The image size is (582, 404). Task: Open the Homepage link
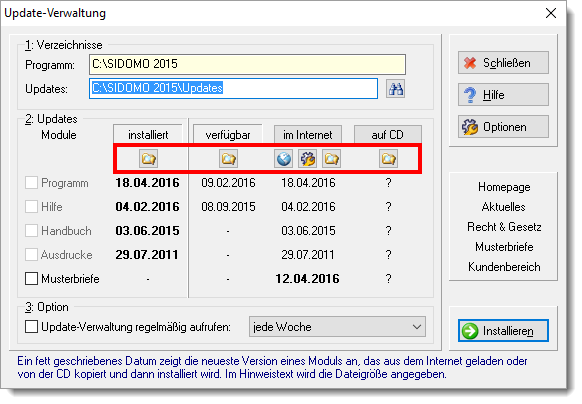point(504,187)
